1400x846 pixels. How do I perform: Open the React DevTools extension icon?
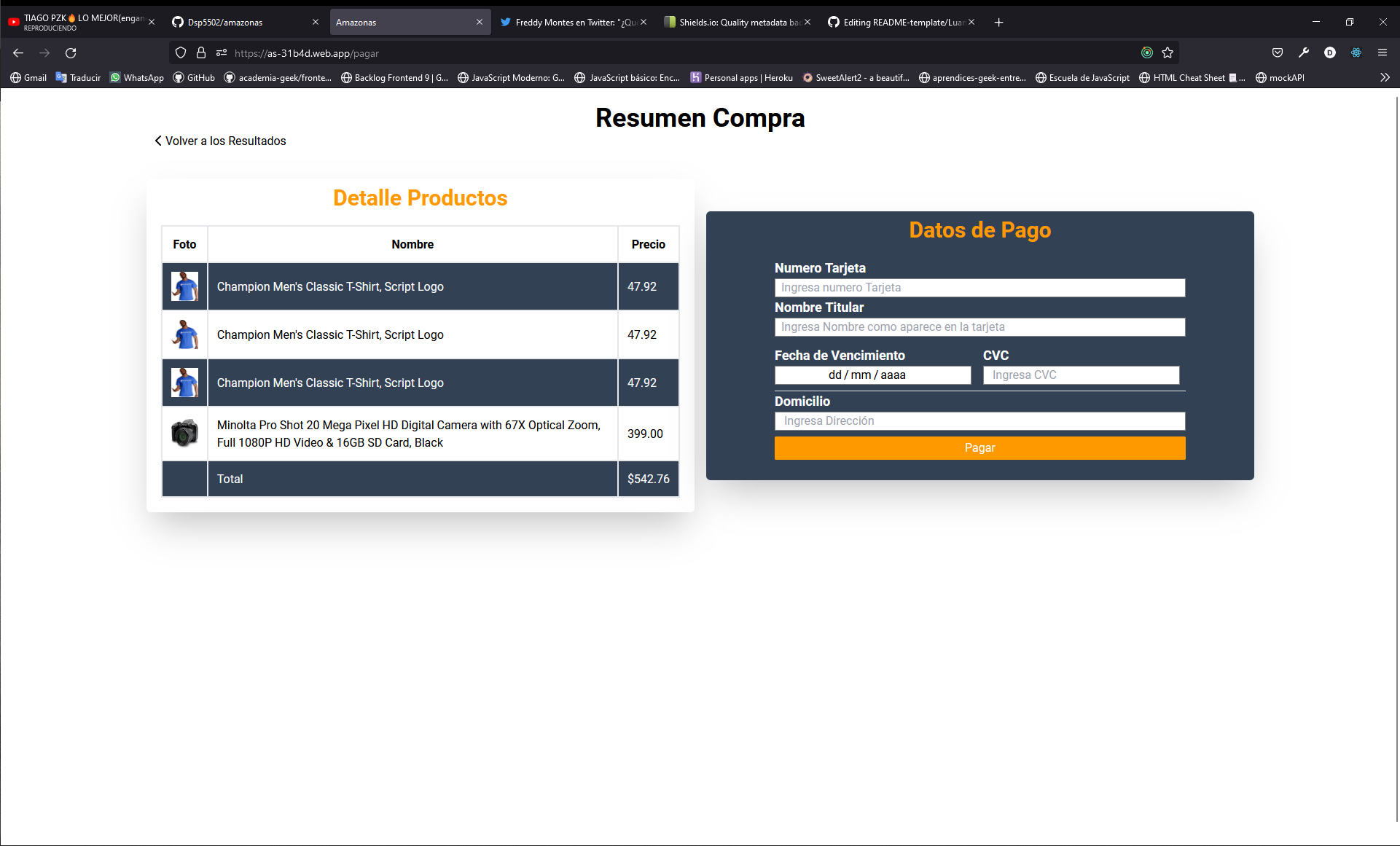(x=1356, y=53)
